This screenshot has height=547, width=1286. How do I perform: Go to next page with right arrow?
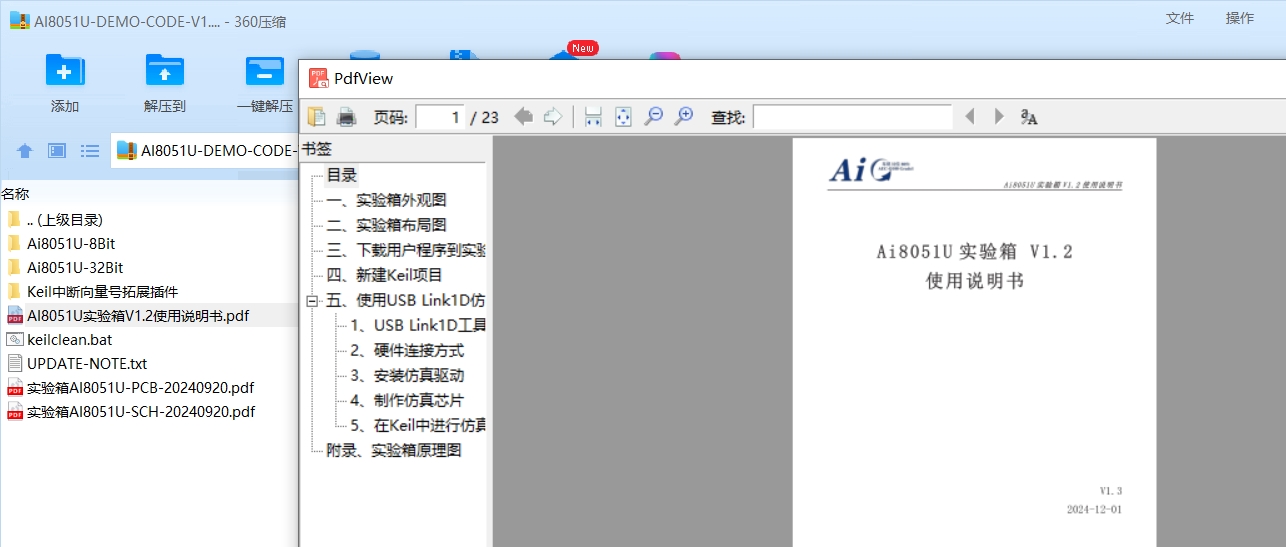click(x=553, y=117)
